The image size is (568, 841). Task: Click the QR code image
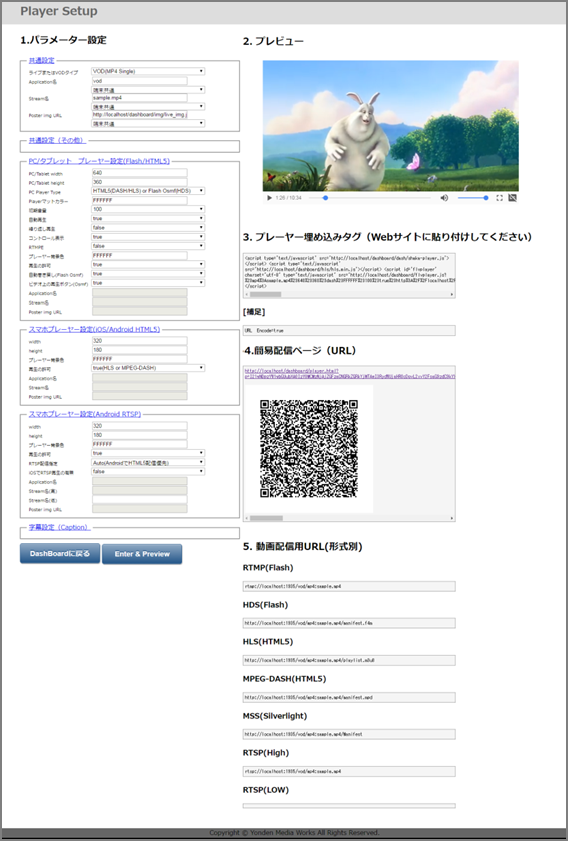pyautogui.click(x=309, y=448)
